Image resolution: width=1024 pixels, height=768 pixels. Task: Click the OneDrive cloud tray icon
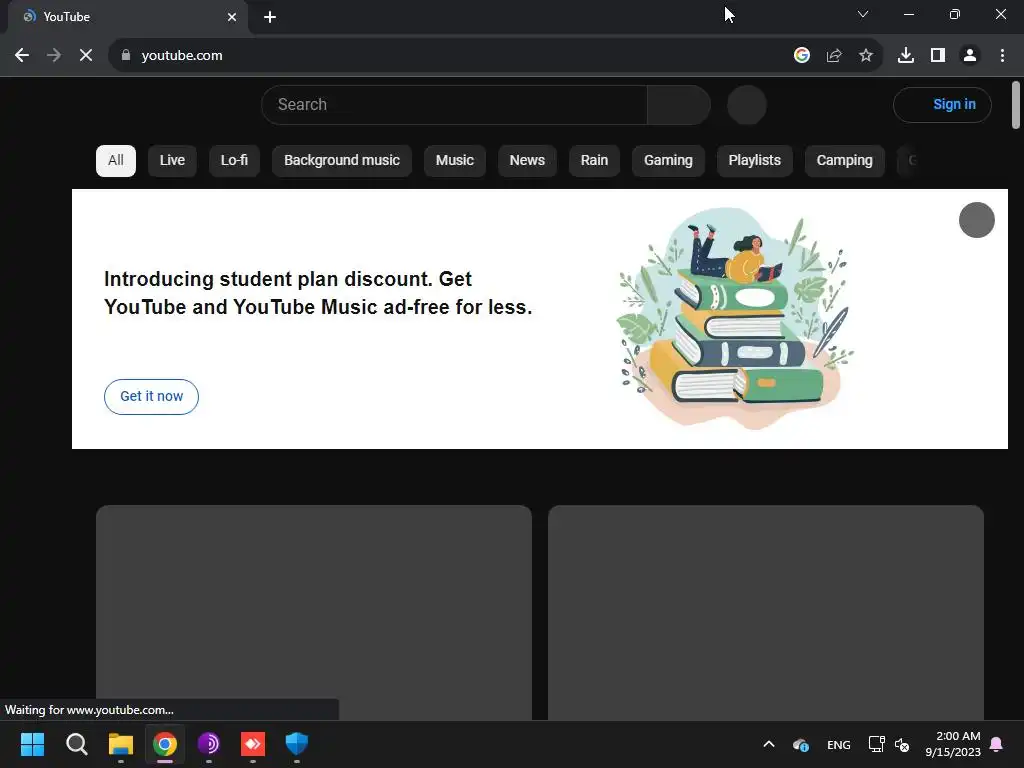(x=801, y=744)
